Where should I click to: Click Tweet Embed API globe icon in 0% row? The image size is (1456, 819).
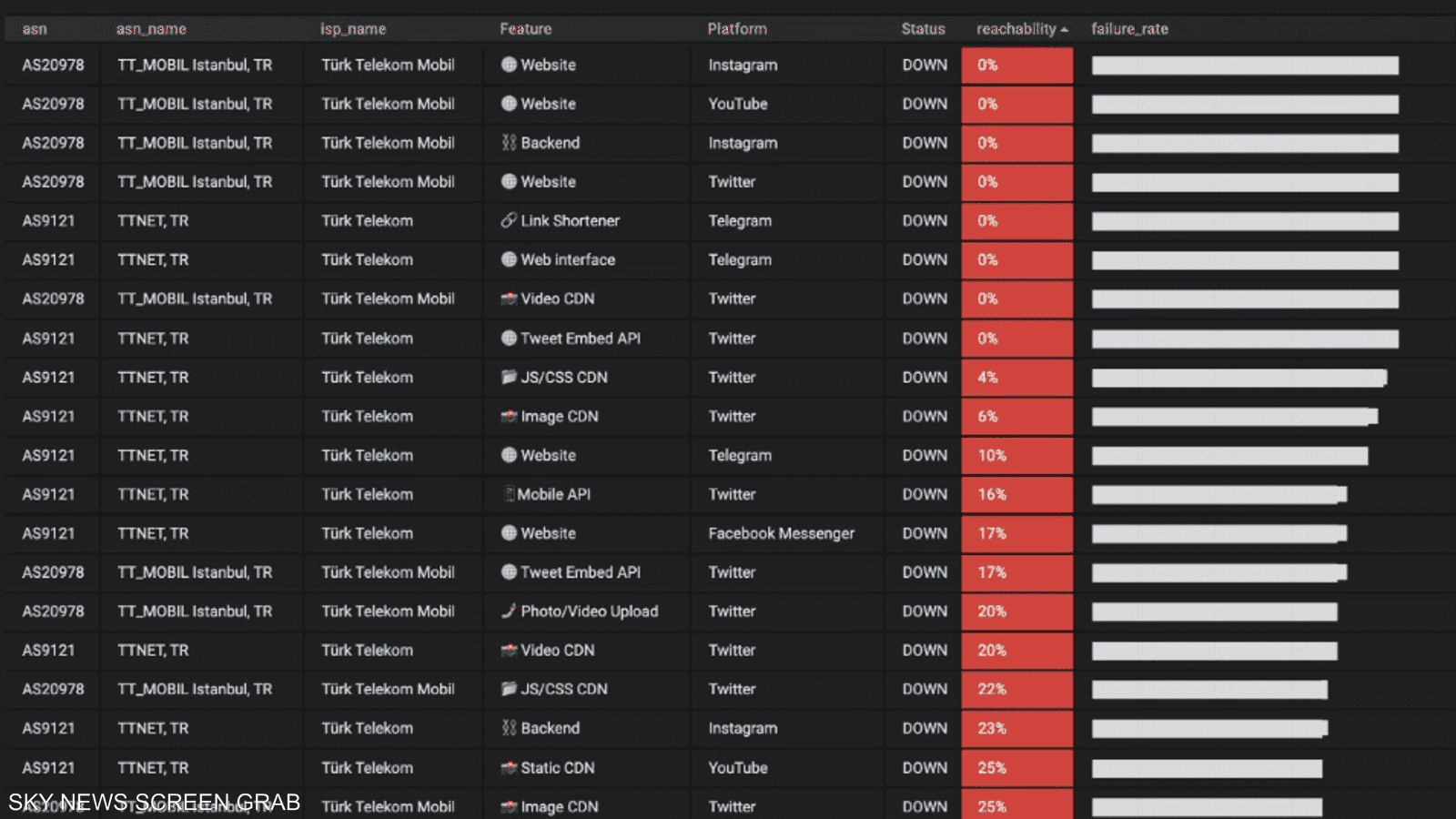point(509,338)
